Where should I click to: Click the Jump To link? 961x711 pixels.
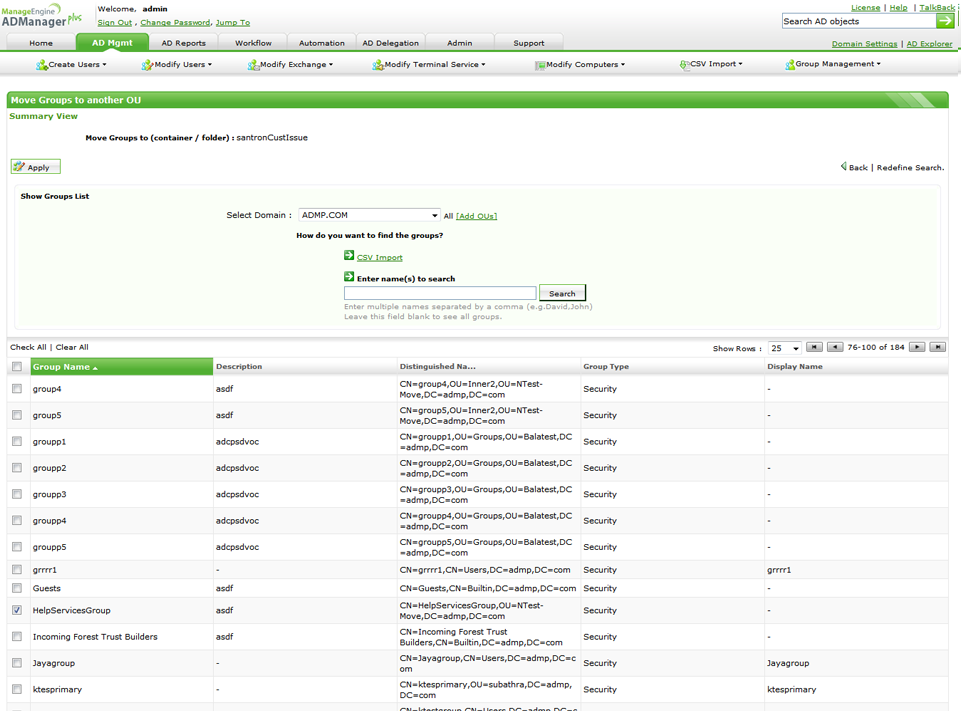pyautogui.click(x=233, y=23)
